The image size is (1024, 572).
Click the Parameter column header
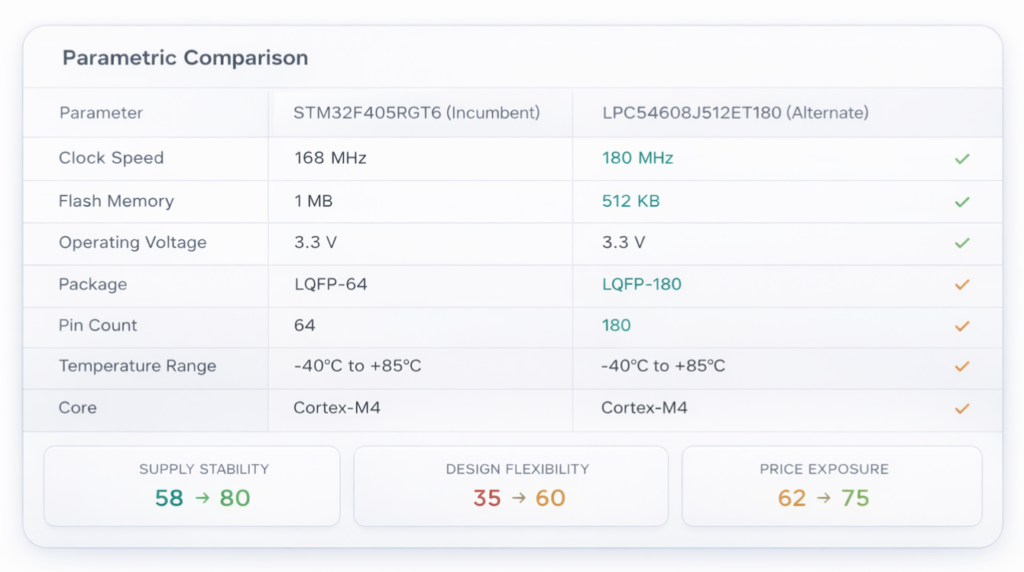101,113
